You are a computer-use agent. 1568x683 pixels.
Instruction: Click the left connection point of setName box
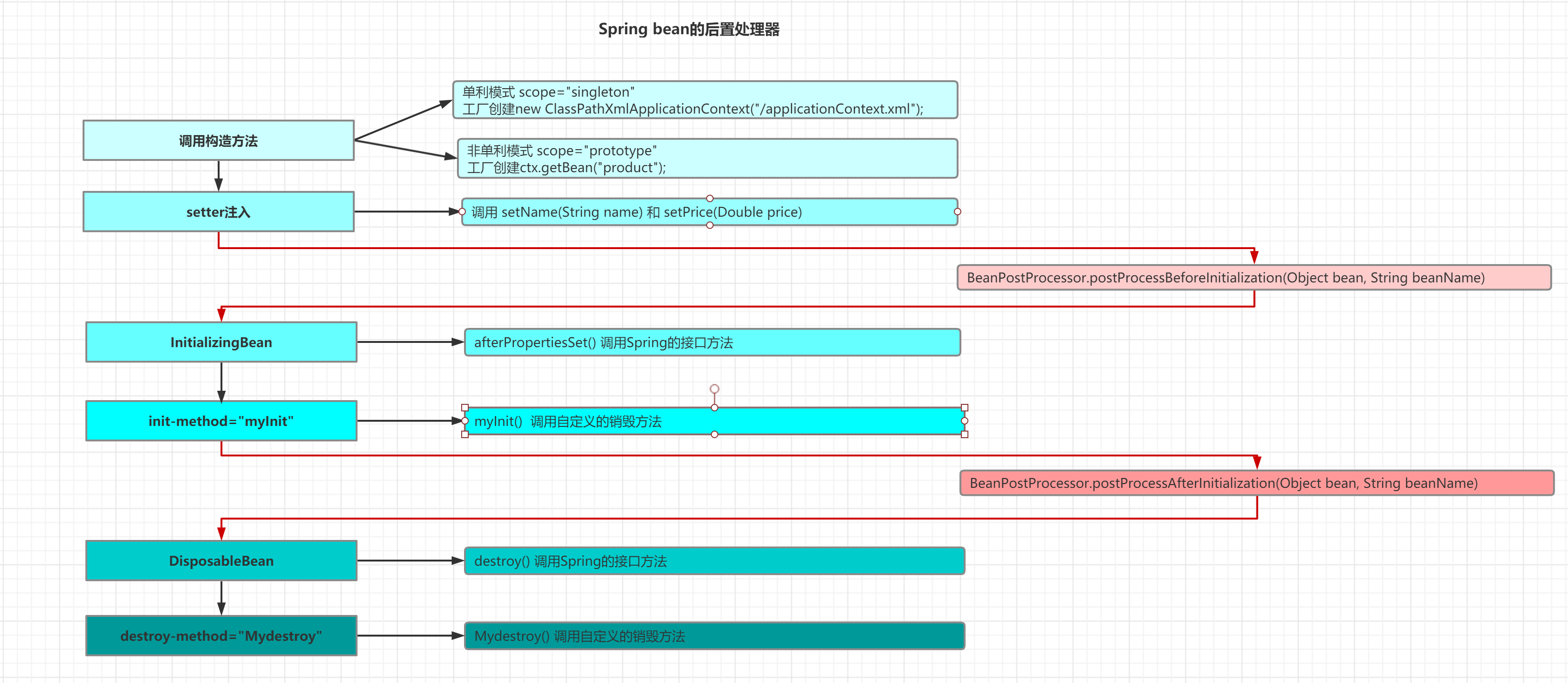(x=463, y=212)
